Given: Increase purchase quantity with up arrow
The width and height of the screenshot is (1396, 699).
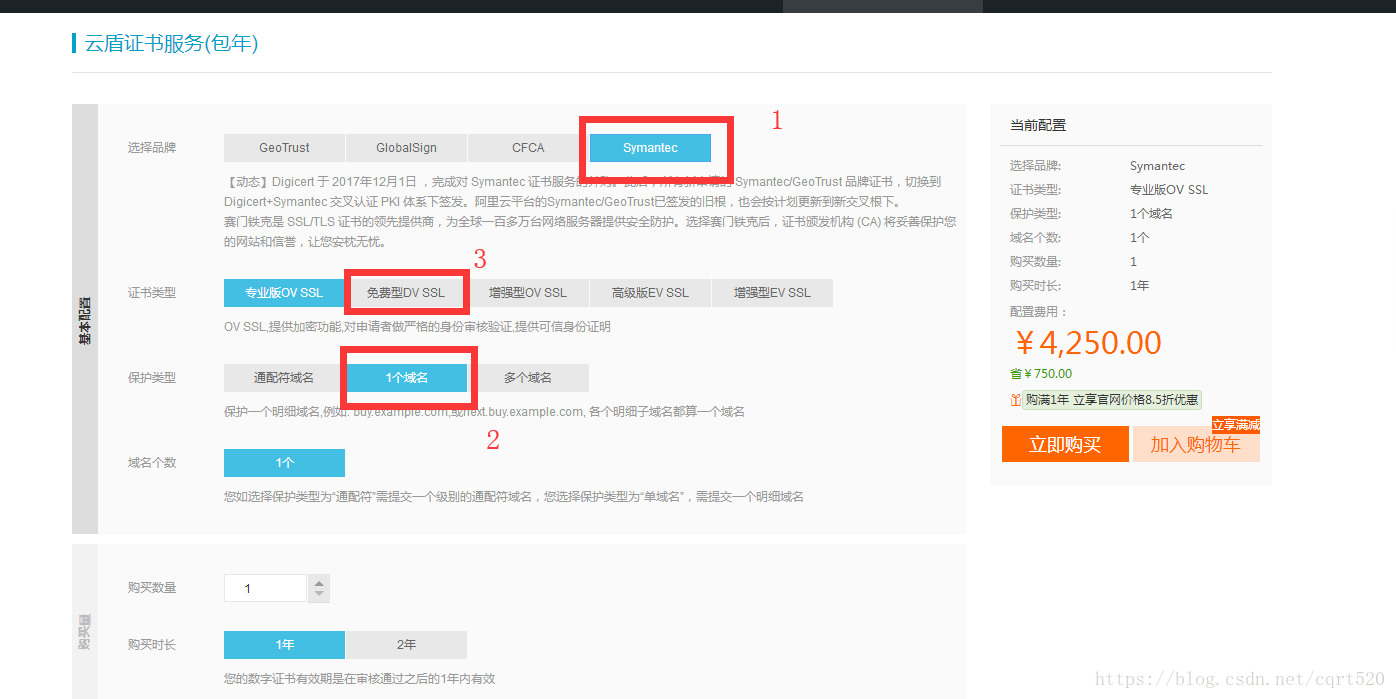Looking at the screenshot, I should (319, 582).
